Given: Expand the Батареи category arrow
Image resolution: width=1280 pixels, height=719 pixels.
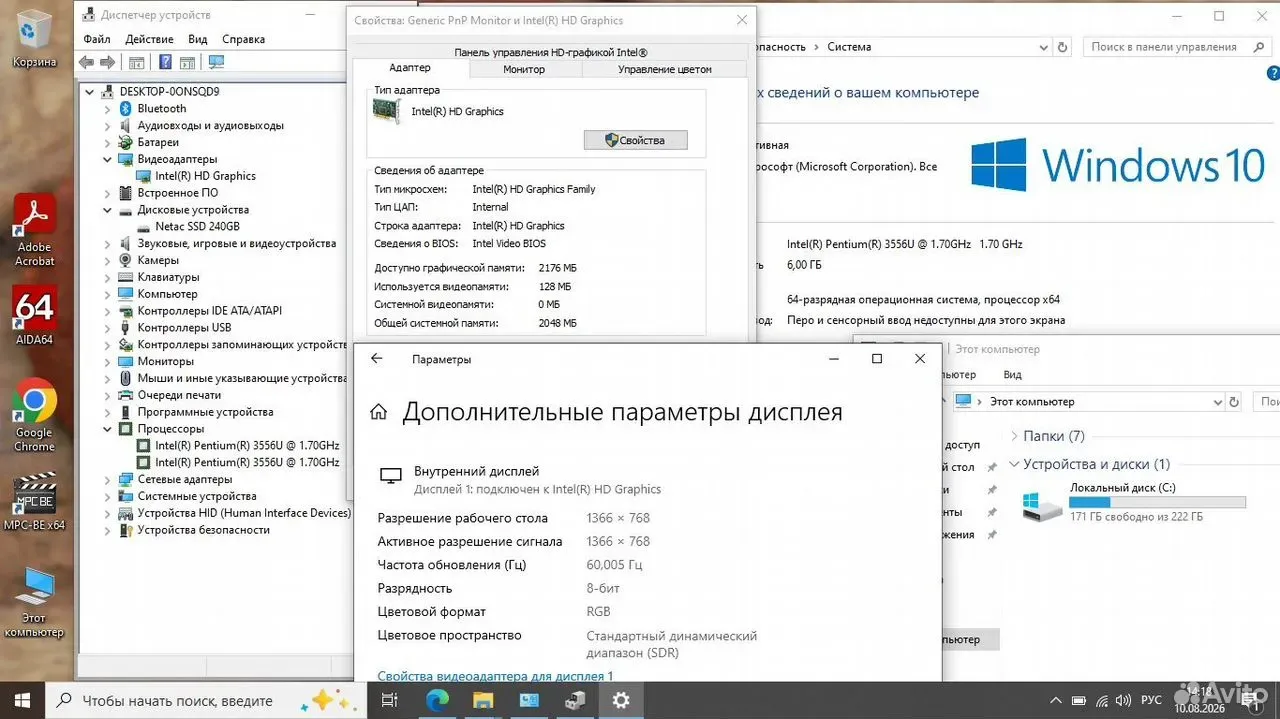Looking at the screenshot, I should pos(107,142).
